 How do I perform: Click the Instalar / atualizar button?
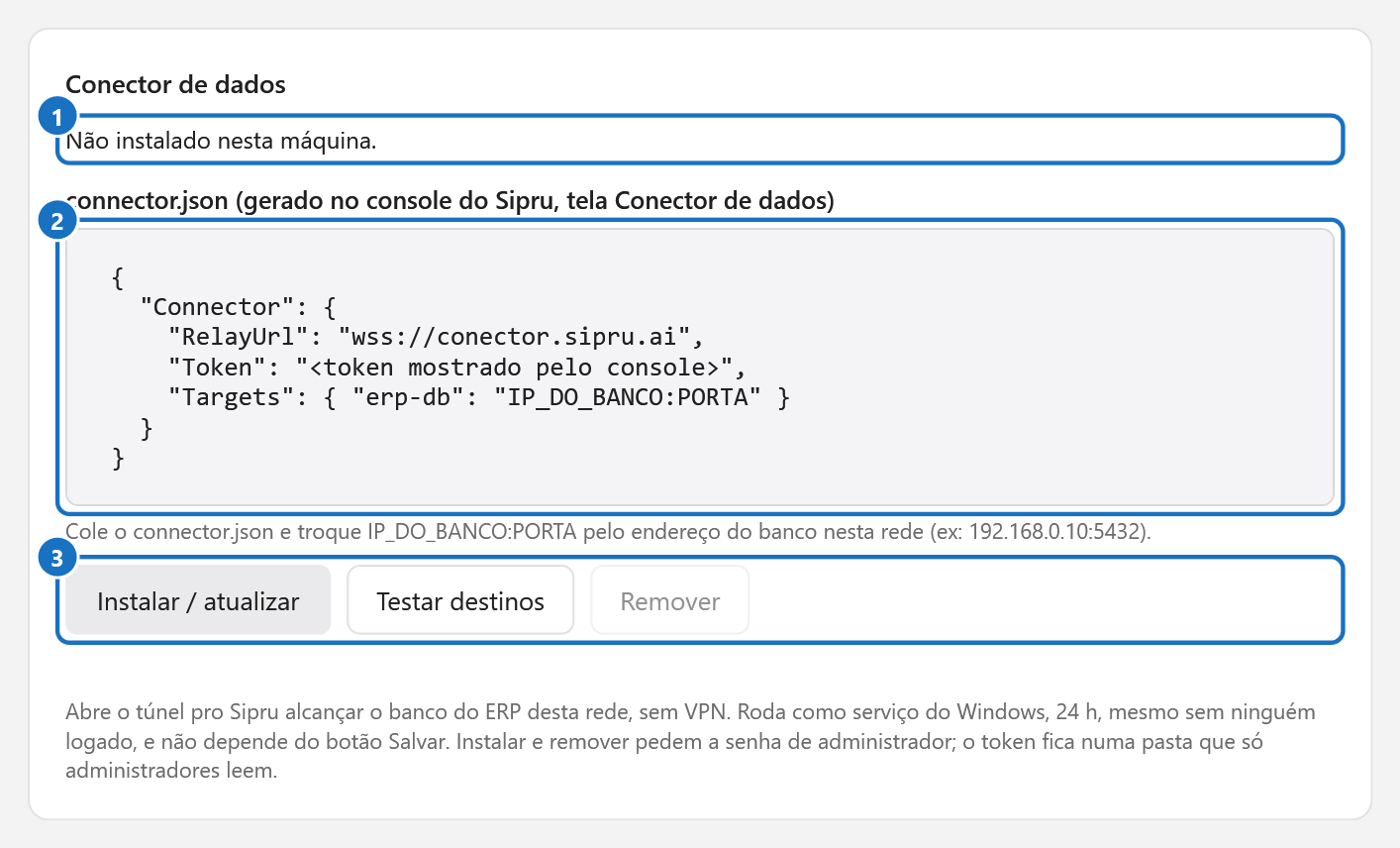[x=198, y=600]
